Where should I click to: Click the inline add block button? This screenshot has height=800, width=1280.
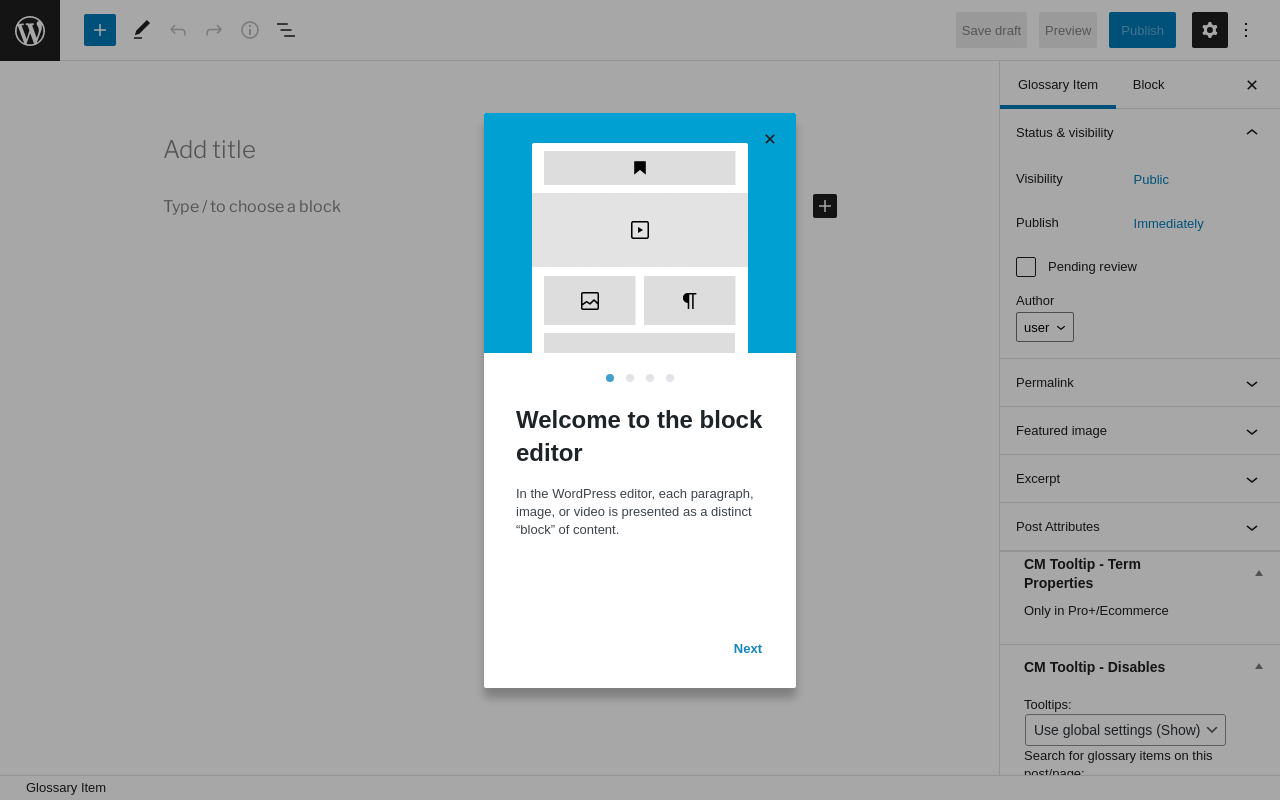tap(825, 206)
